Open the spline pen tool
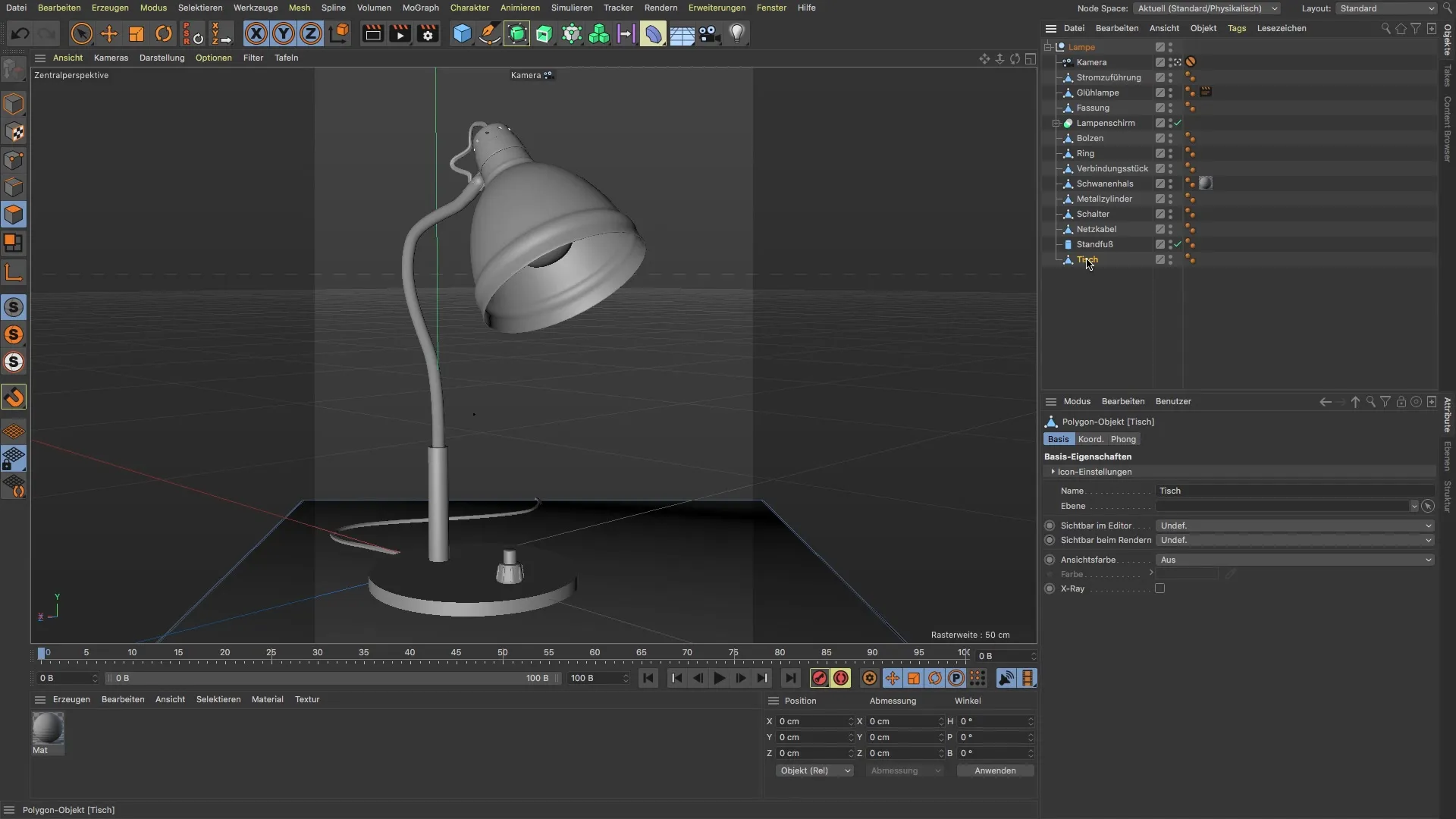Viewport: 1456px width, 819px height. pyautogui.click(x=489, y=34)
